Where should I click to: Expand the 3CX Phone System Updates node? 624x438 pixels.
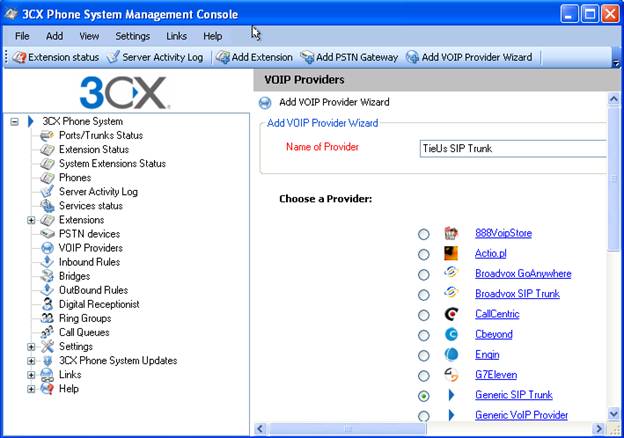pyautogui.click(x=31, y=361)
